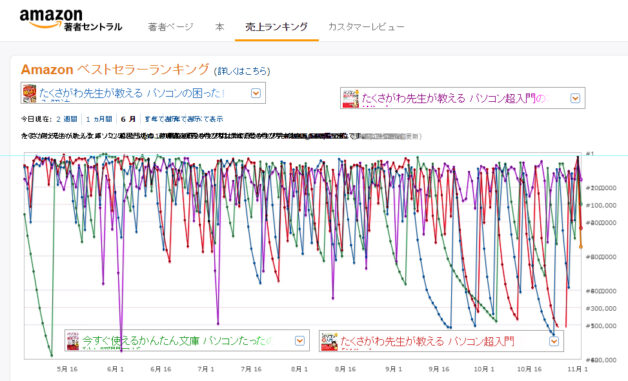The width and height of the screenshot is (628, 381).
Task: Click the 9月 16 date label
Action: 439,369
